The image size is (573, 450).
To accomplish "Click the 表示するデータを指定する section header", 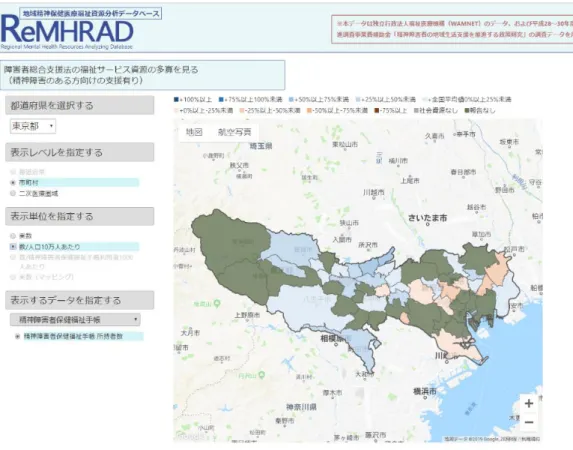I will point(80,300).
